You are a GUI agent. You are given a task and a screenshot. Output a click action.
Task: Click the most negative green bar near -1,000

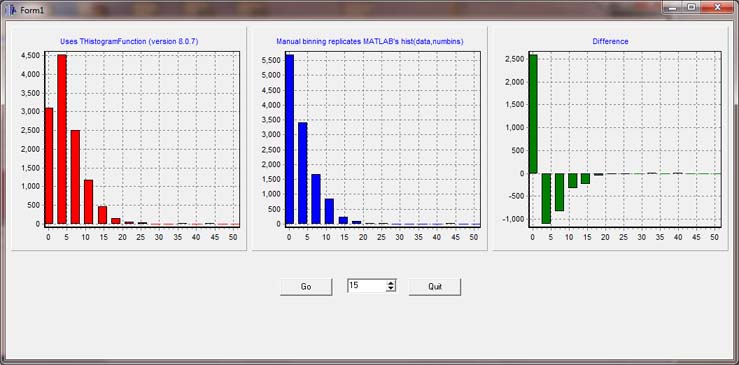[x=546, y=199]
